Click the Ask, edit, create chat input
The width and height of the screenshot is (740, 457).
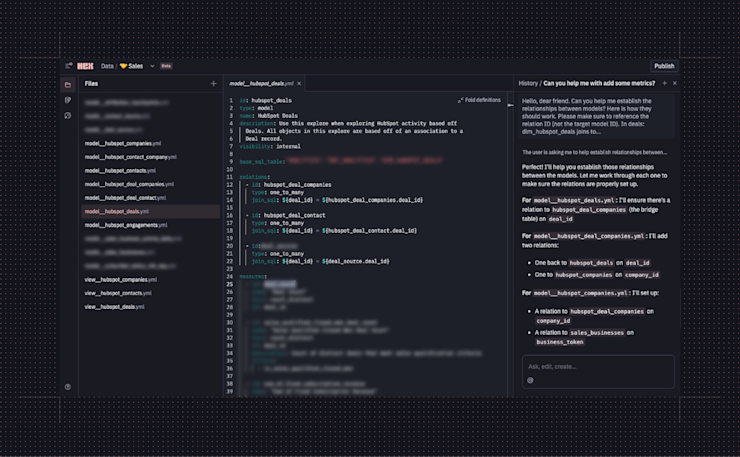(598, 367)
